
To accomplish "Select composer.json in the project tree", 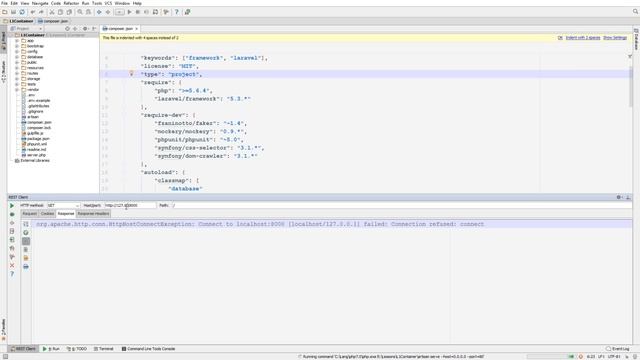I will 39,122.
